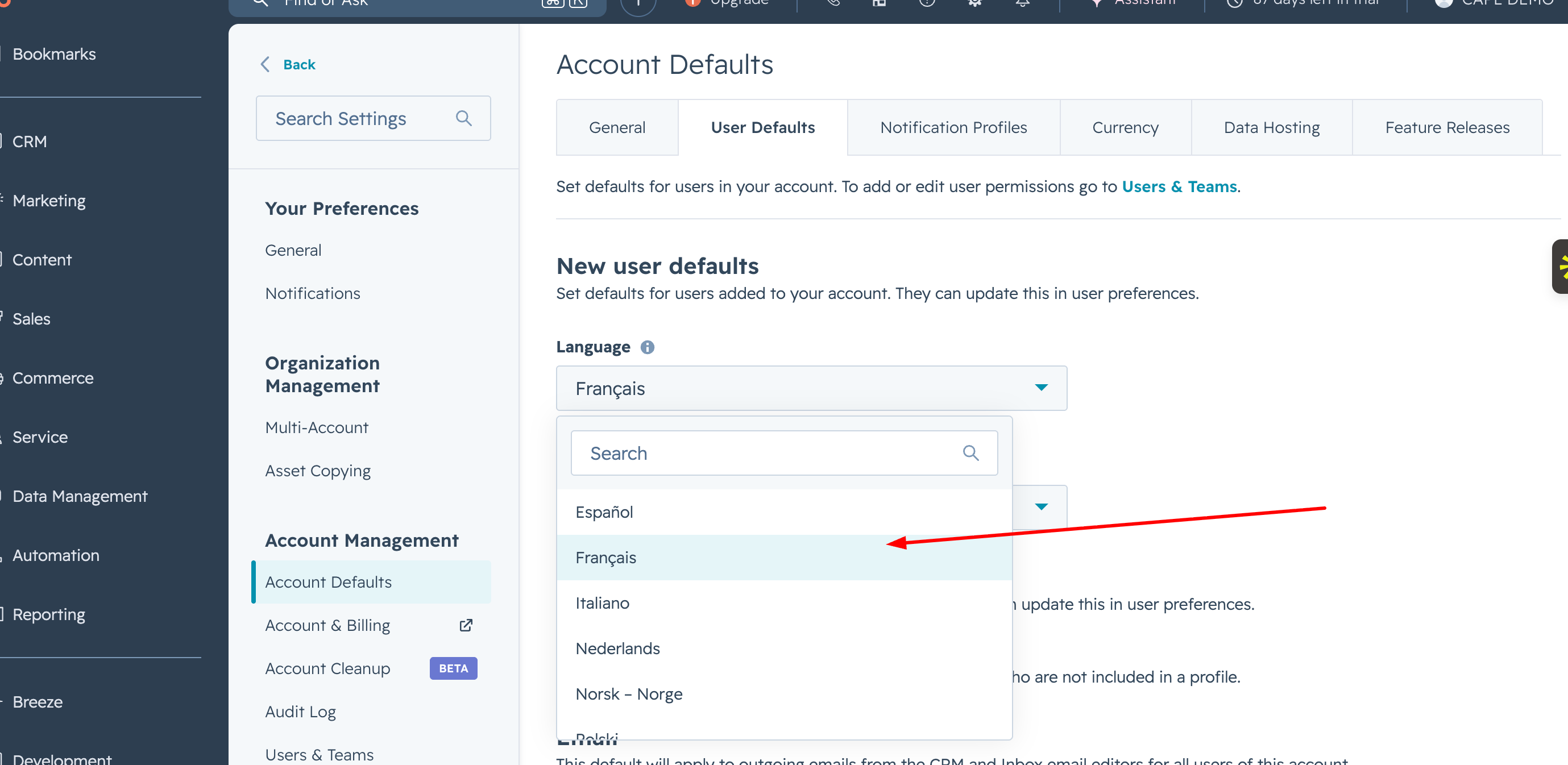Pick Norsk – Norge language option
The width and height of the screenshot is (1568, 765).
(x=628, y=694)
